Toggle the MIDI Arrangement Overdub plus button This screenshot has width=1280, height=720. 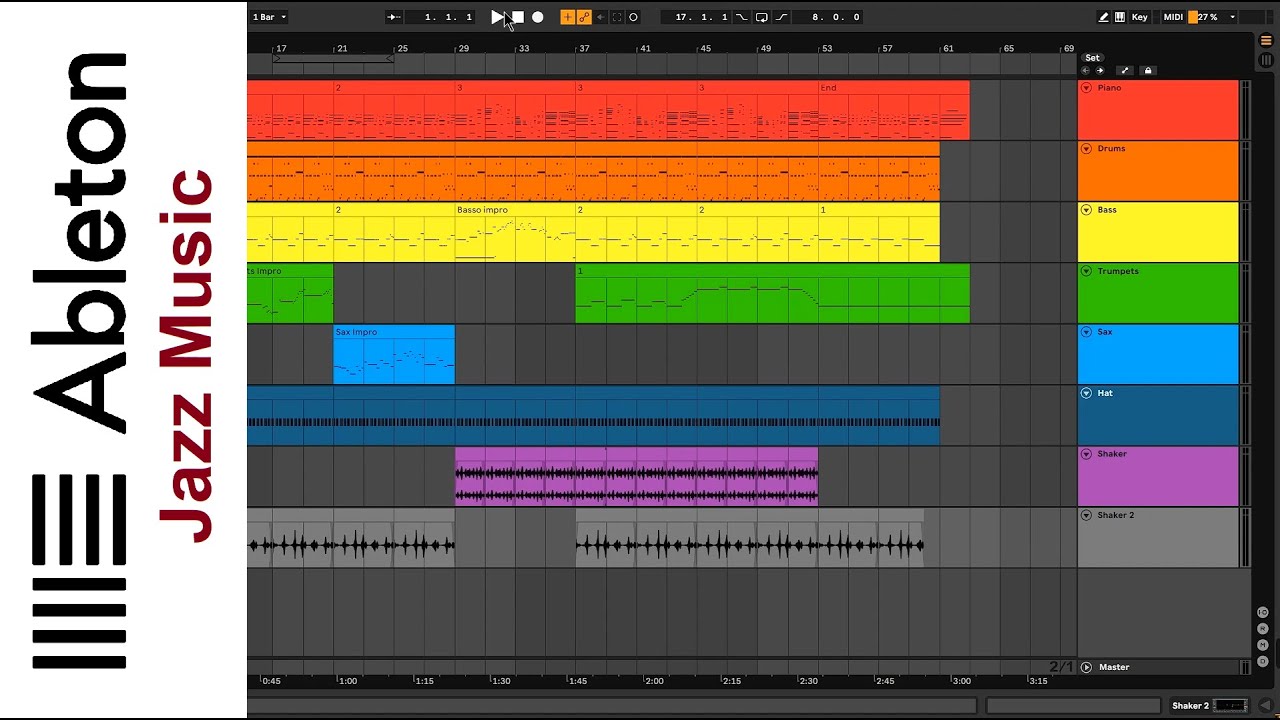coord(567,17)
